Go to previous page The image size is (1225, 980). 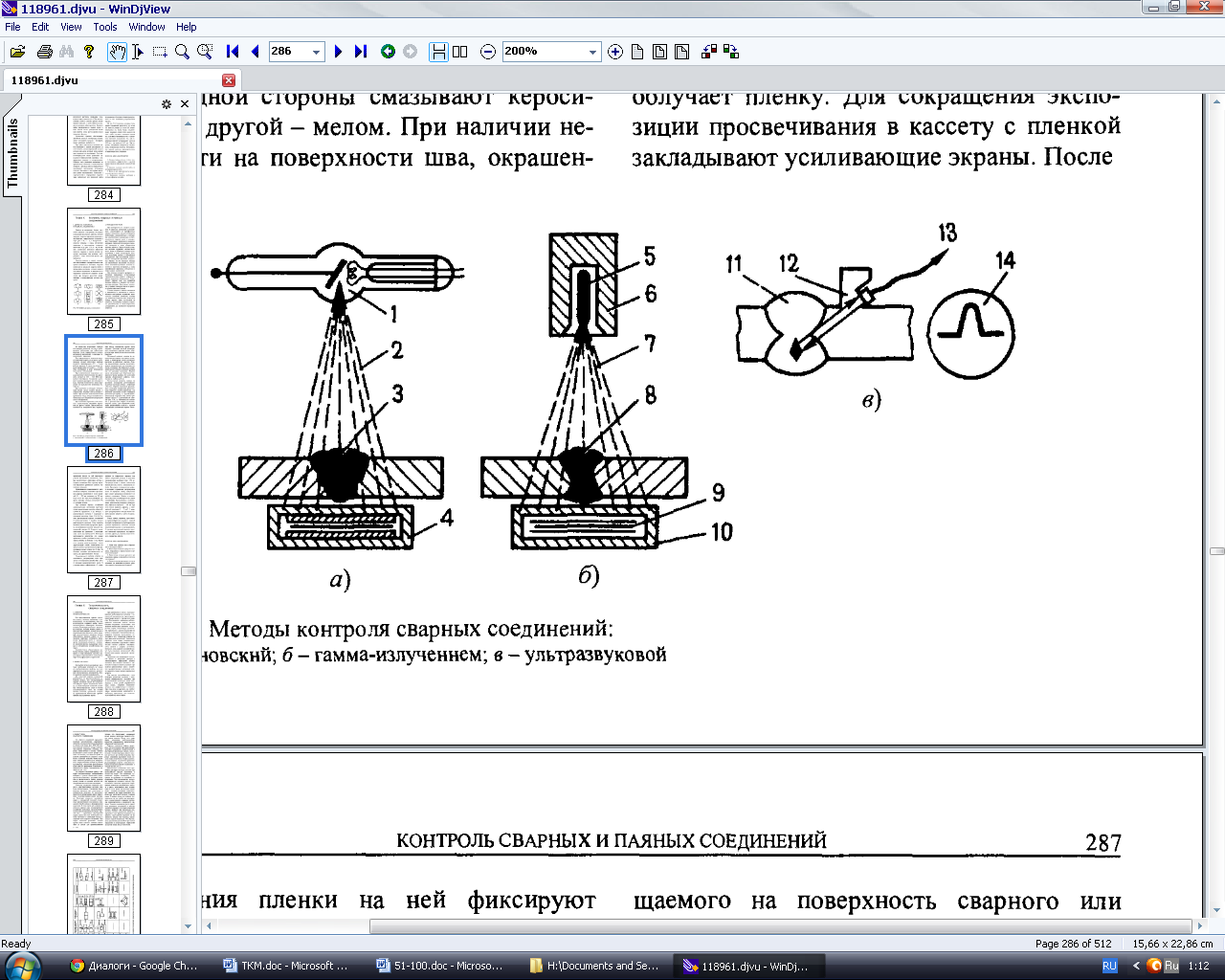pos(255,52)
